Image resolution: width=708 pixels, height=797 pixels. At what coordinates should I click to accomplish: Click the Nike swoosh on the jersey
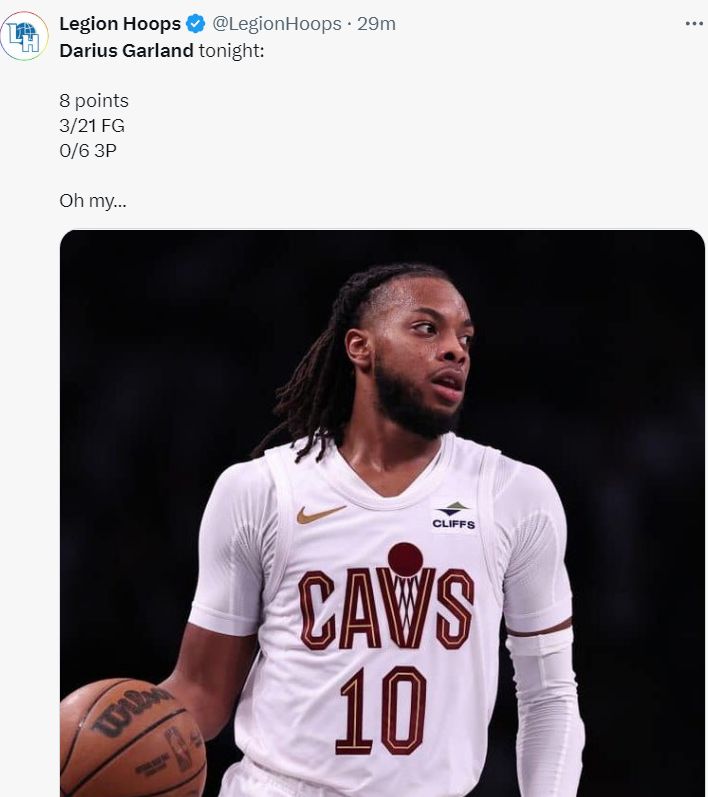pyautogui.click(x=320, y=514)
